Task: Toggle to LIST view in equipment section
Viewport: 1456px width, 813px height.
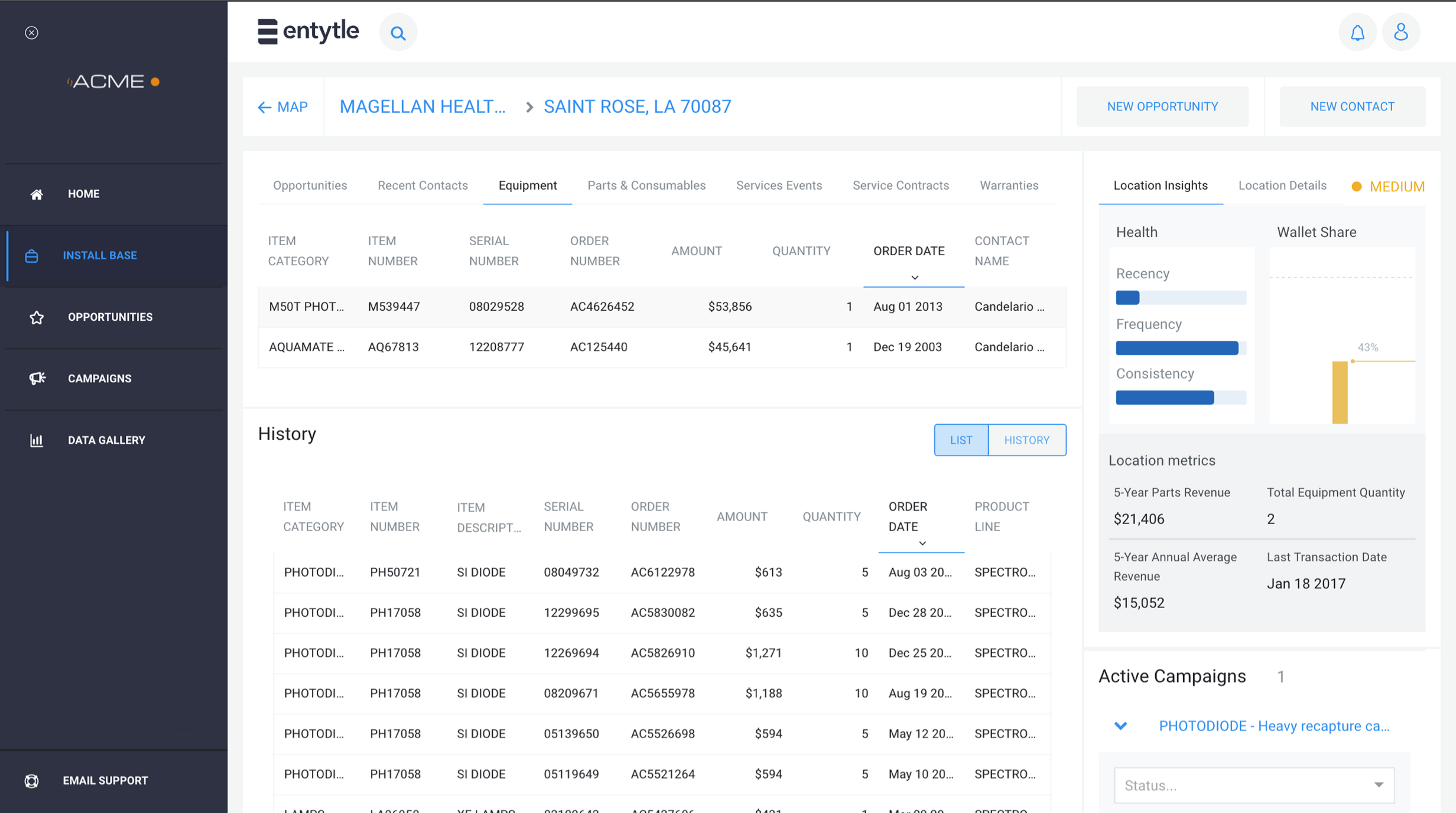Action: point(959,440)
